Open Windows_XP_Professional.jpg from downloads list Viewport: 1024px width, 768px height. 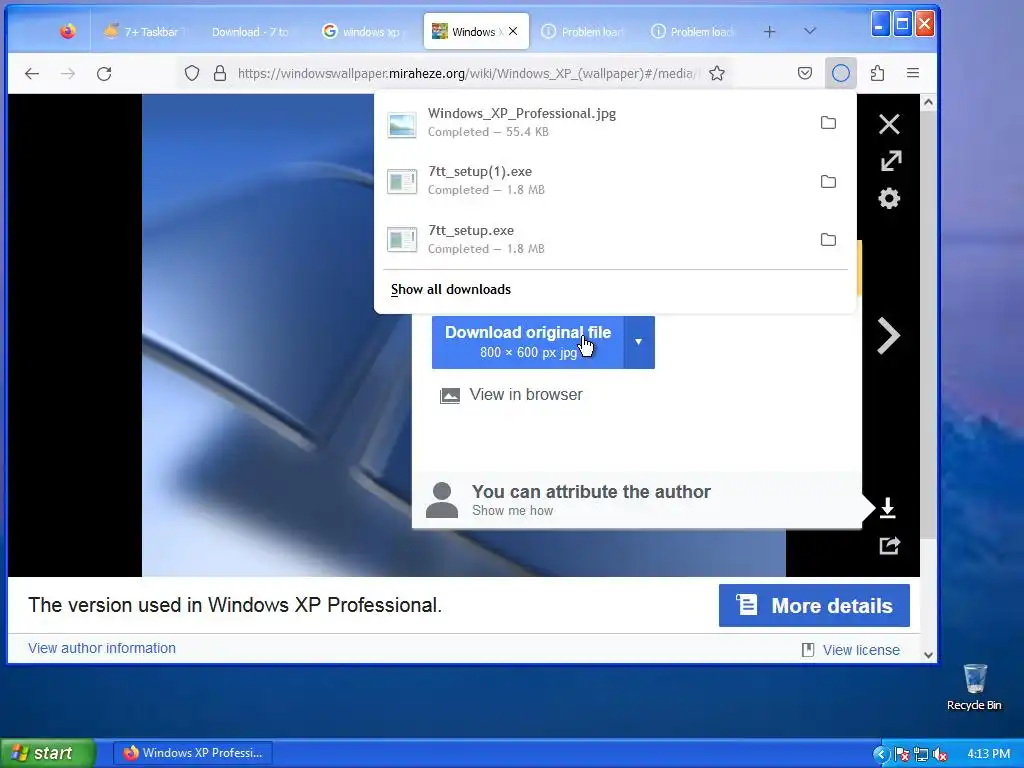tap(594, 123)
